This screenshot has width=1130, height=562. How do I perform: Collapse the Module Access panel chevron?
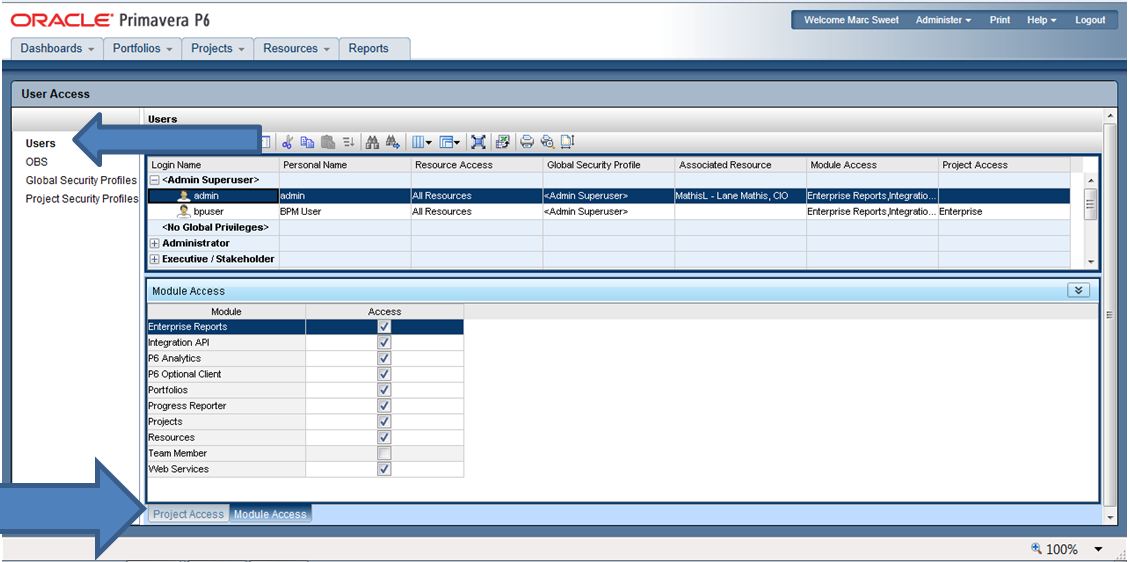click(1079, 290)
